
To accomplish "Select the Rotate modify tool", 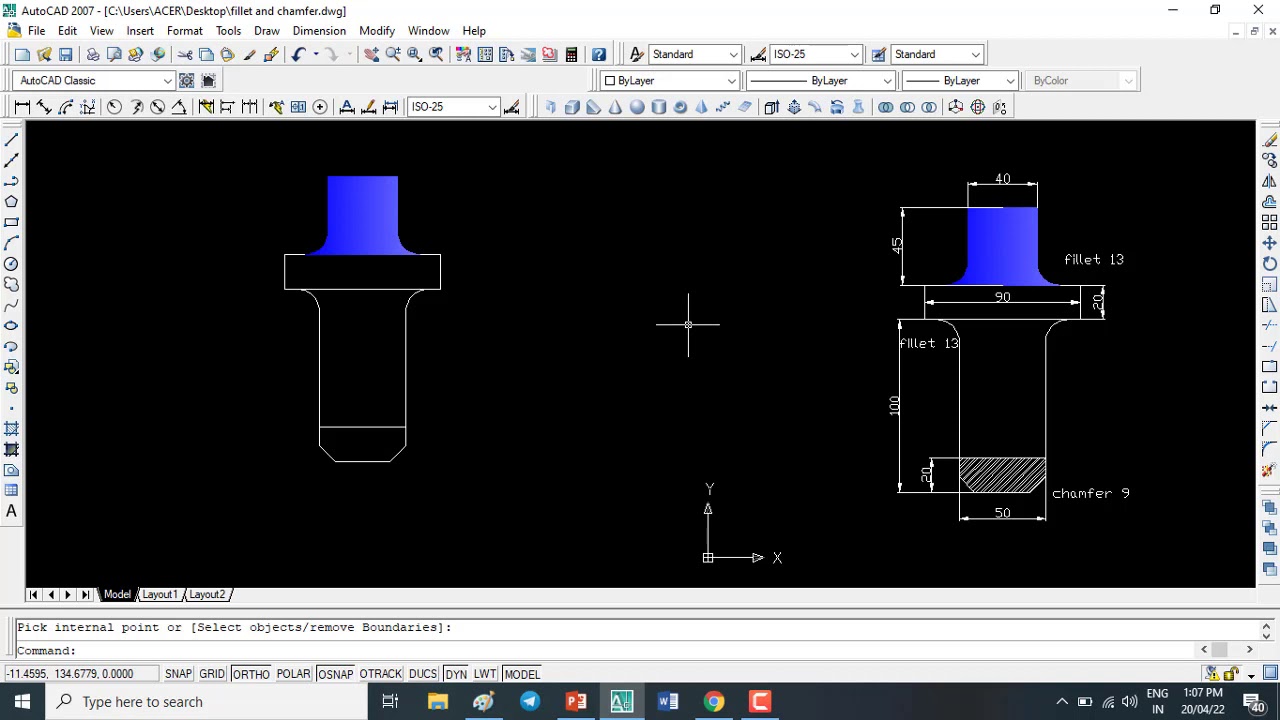I will pyautogui.click(x=1269, y=263).
